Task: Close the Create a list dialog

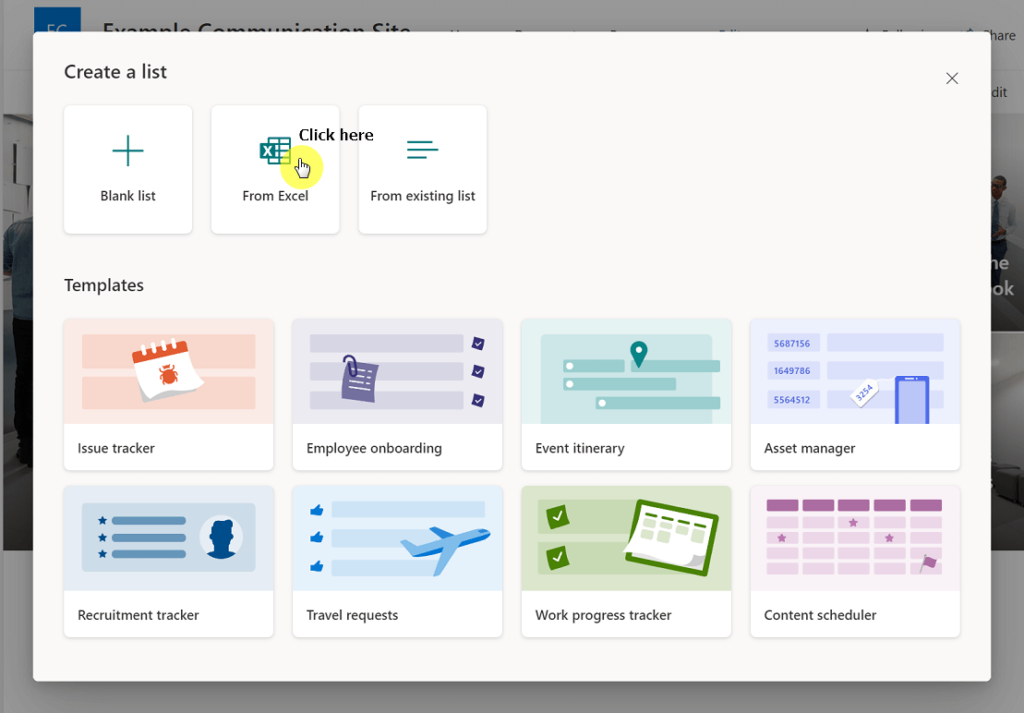Action: [952, 78]
